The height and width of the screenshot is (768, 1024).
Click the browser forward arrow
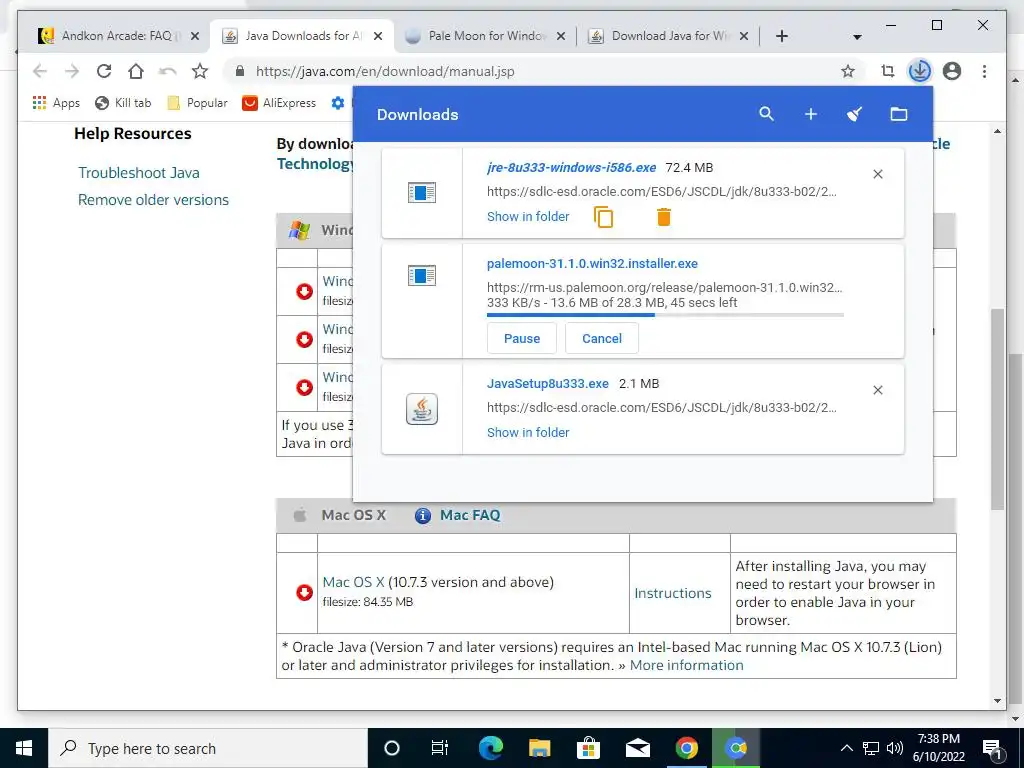coord(72,71)
